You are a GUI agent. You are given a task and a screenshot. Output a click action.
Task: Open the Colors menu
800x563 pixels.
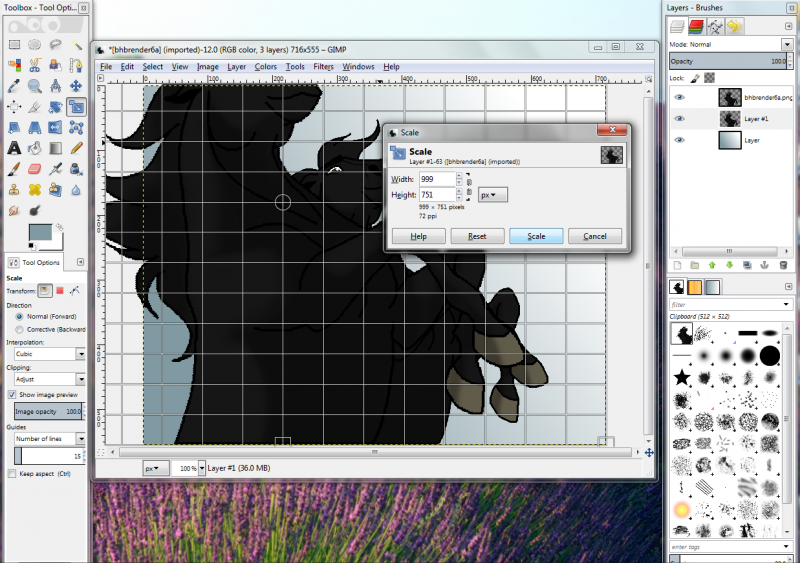265,66
